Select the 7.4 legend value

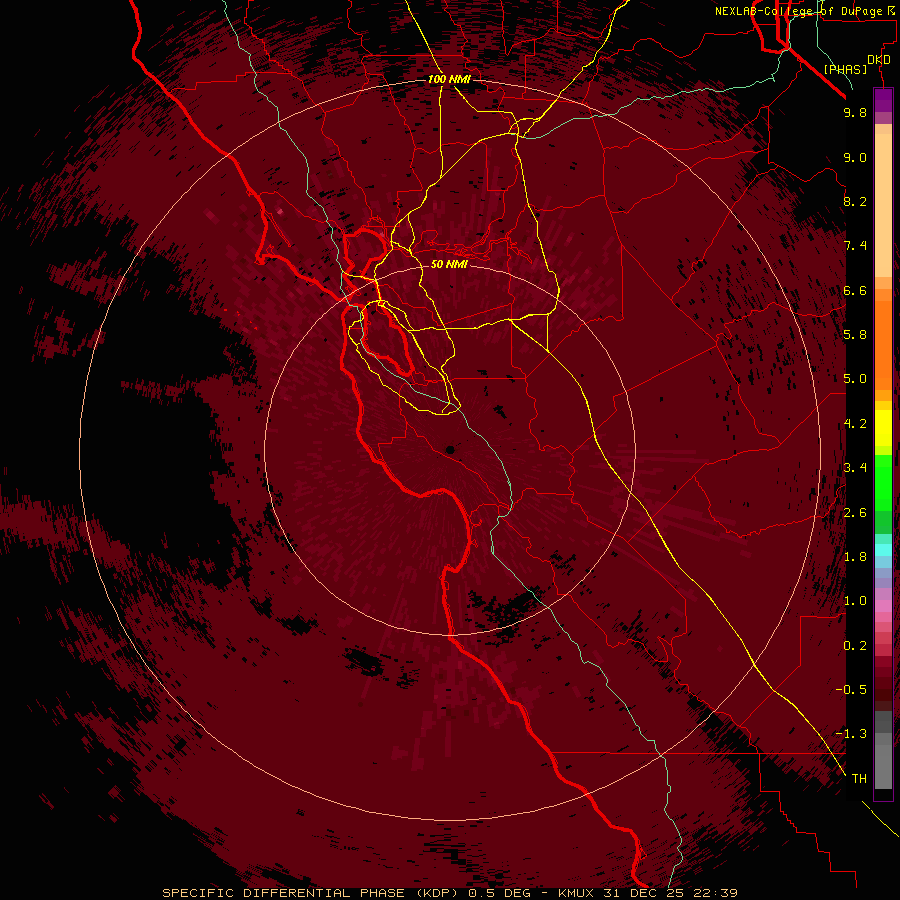(x=855, y=246)
